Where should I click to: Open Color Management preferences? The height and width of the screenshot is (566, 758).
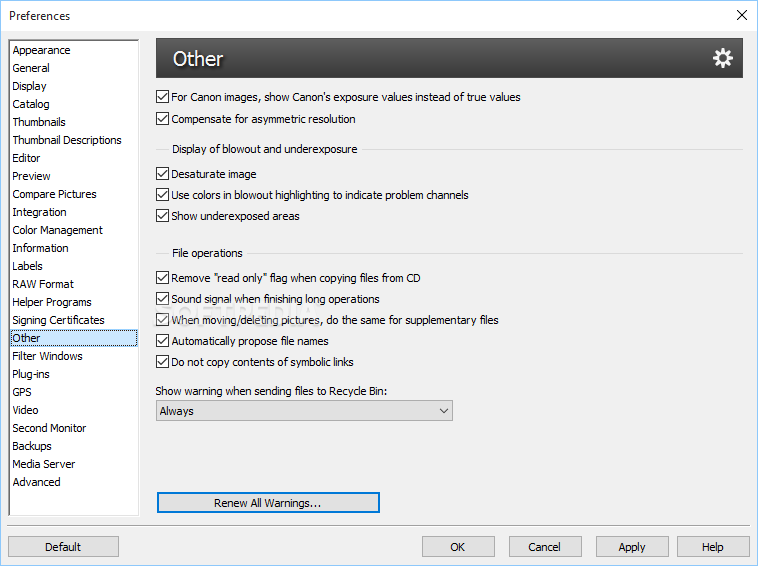pos(73,230)
